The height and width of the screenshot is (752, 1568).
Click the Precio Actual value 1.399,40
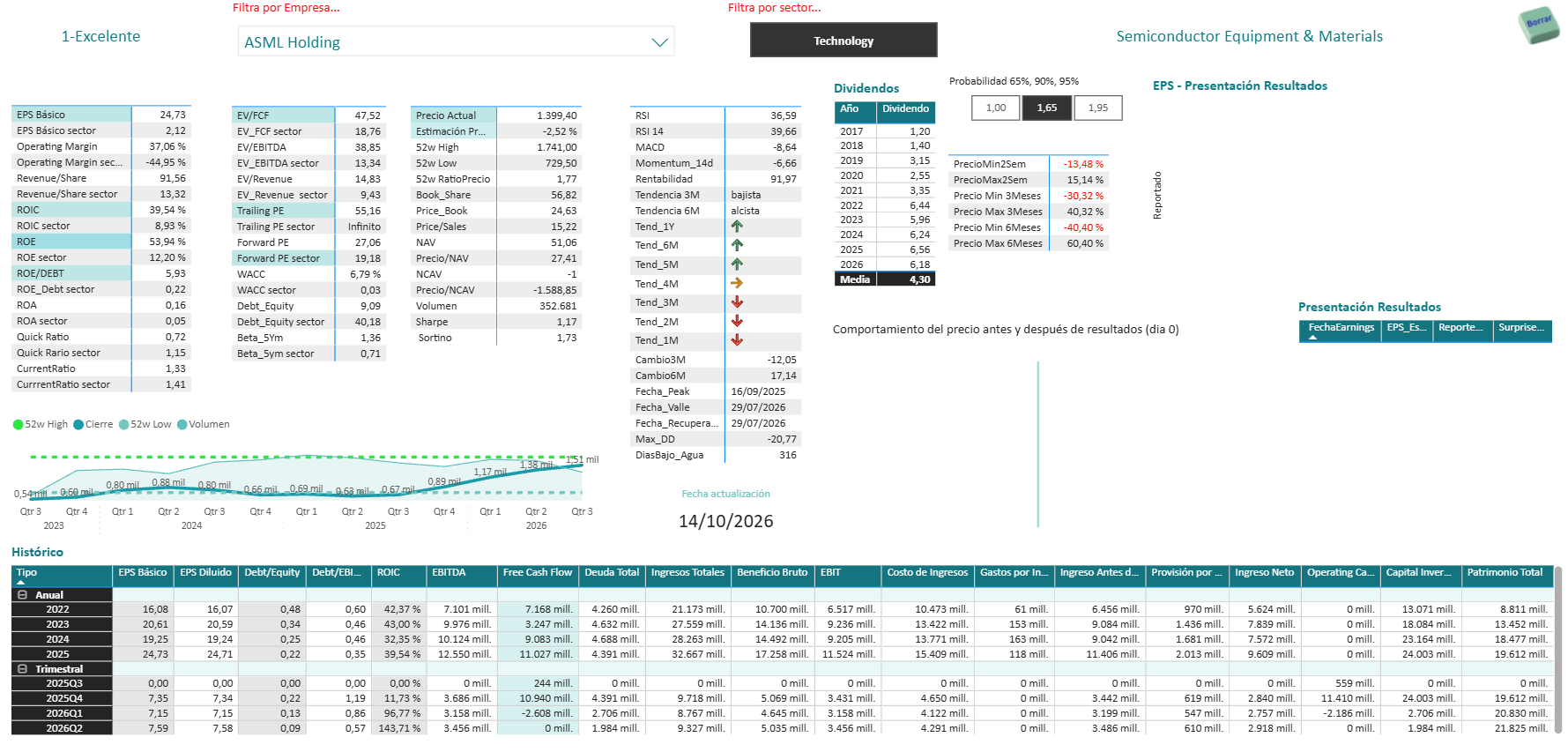(557, 115)
